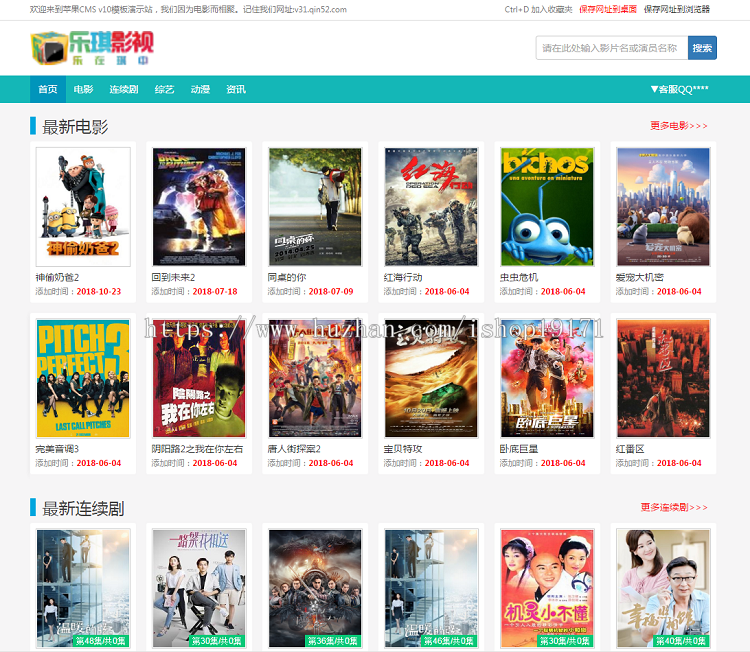
Task: Click 阴阳路2之我在你左右 title text
Action: 197,449
